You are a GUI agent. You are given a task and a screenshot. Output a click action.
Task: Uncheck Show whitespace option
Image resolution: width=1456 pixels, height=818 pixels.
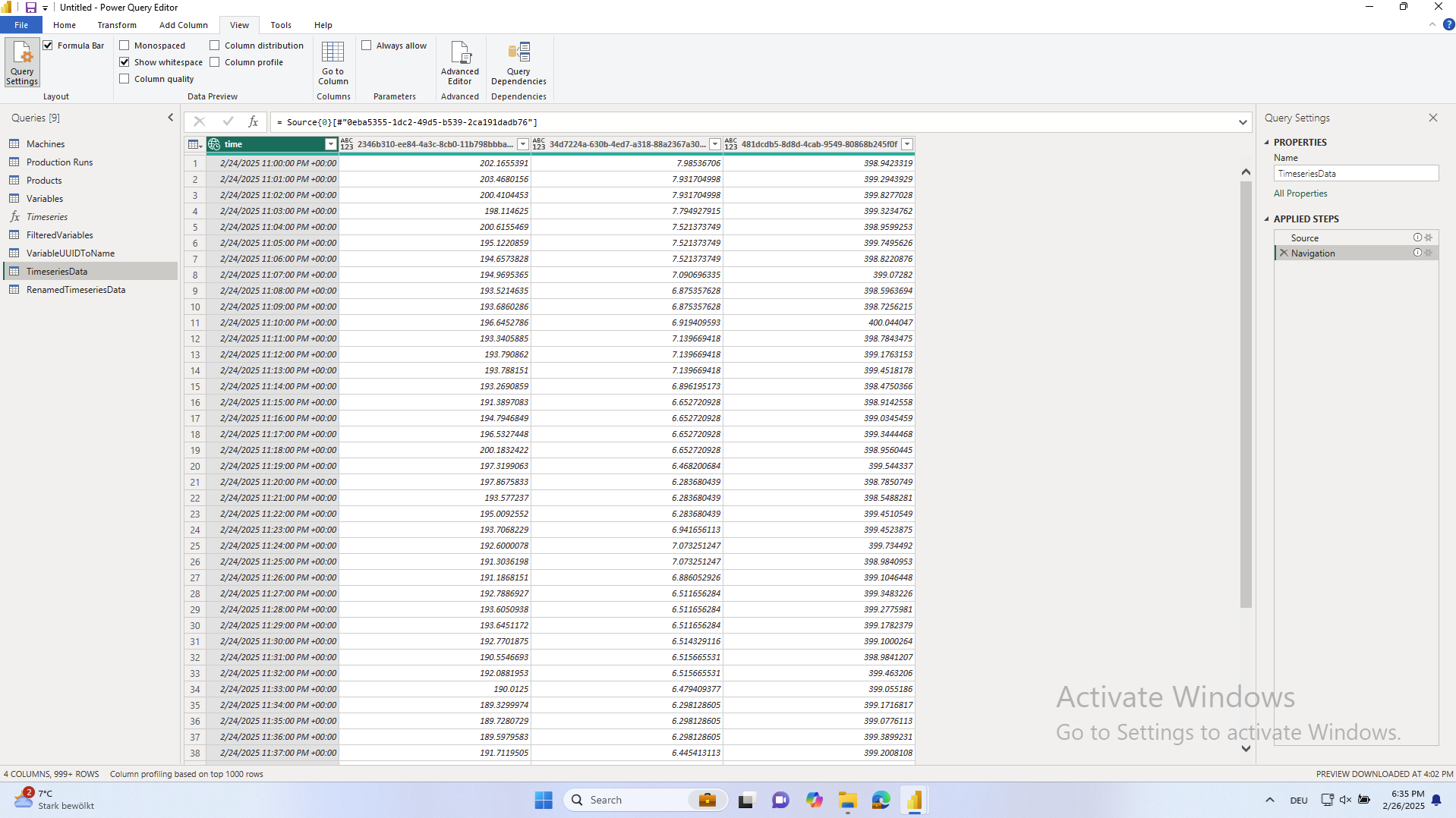124,62
